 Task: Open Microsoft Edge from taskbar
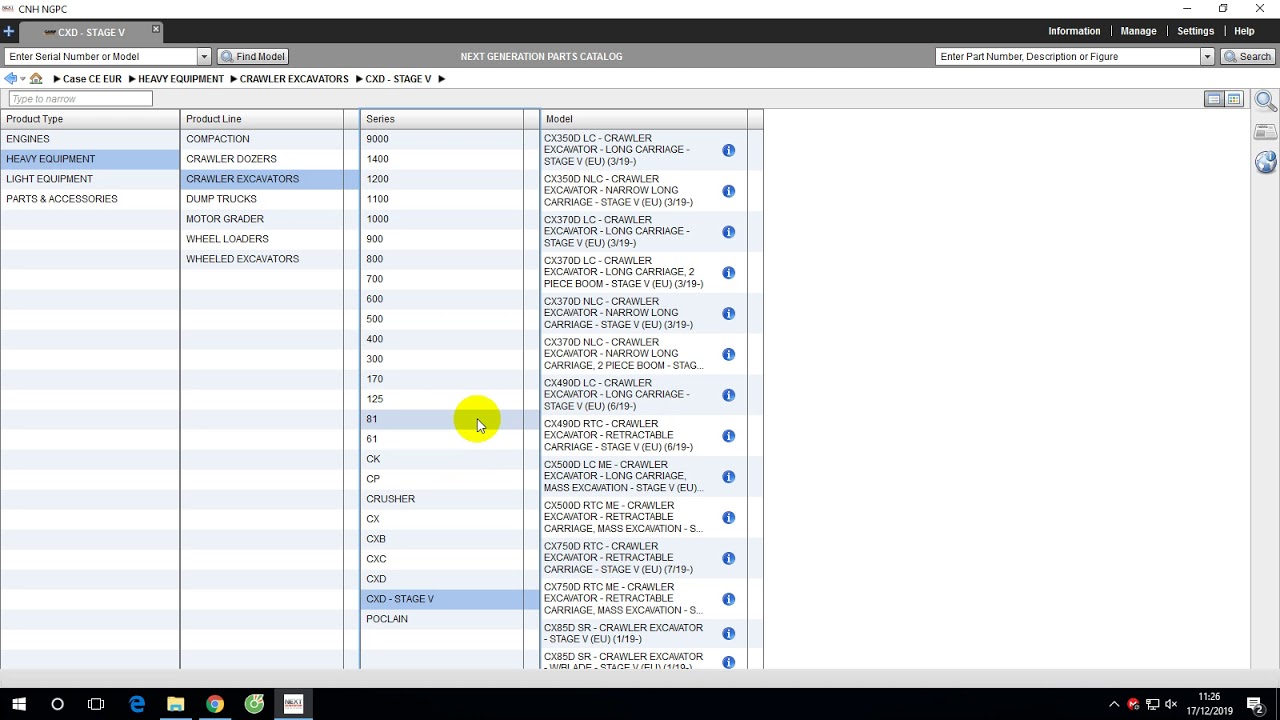(x=137, y=704)
